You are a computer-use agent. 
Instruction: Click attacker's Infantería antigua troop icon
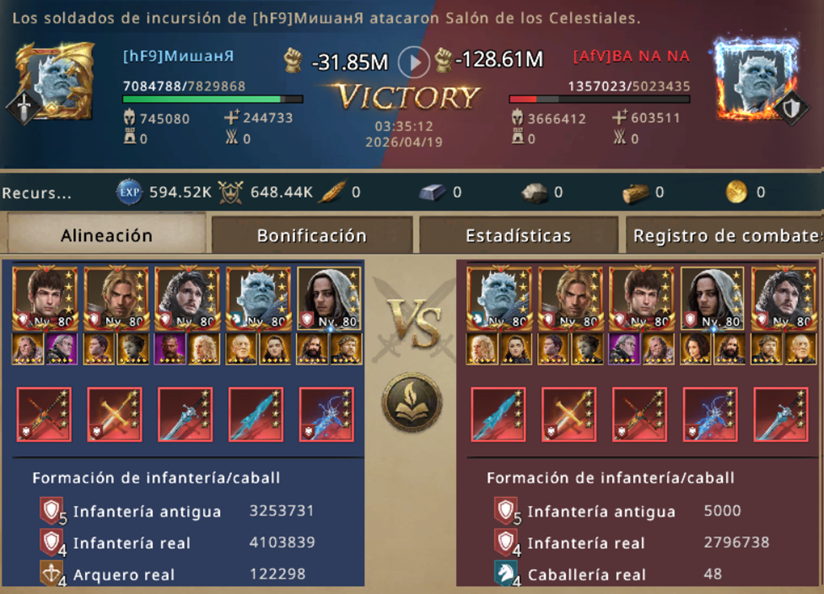[x=52, y=510]
